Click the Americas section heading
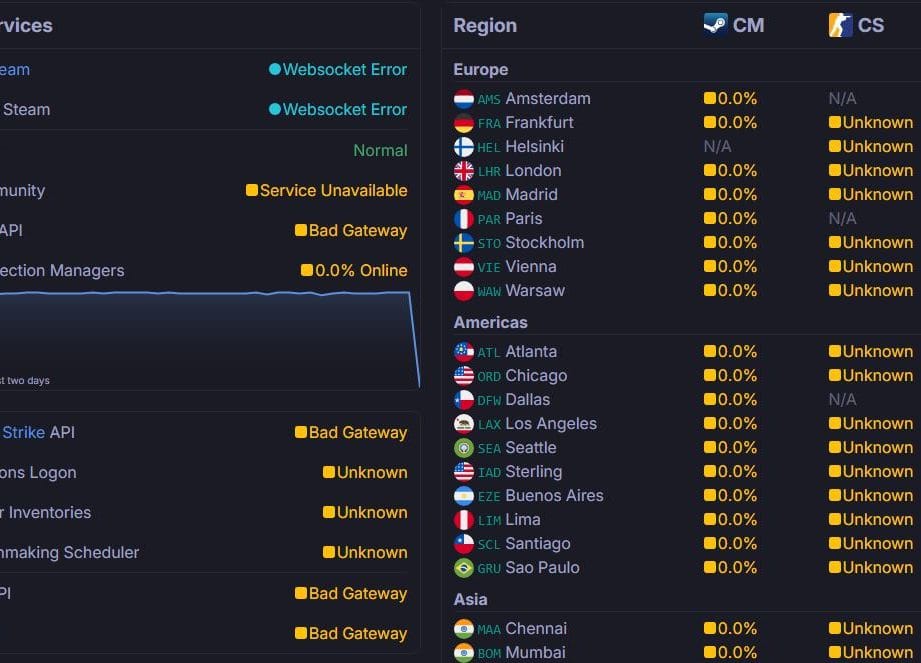The image size is (921, 663). (490, 322)
